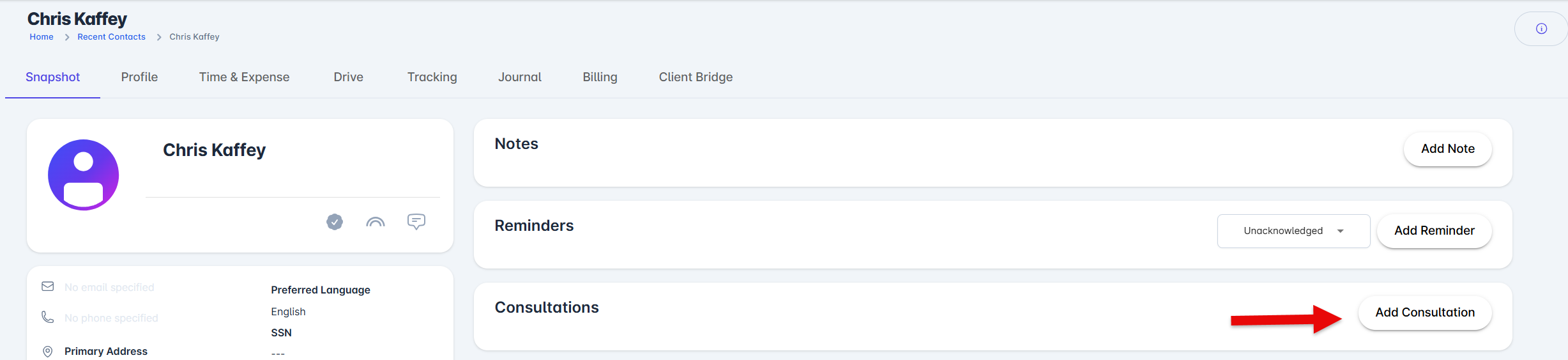Open the Journal tab

click(519, 77)
